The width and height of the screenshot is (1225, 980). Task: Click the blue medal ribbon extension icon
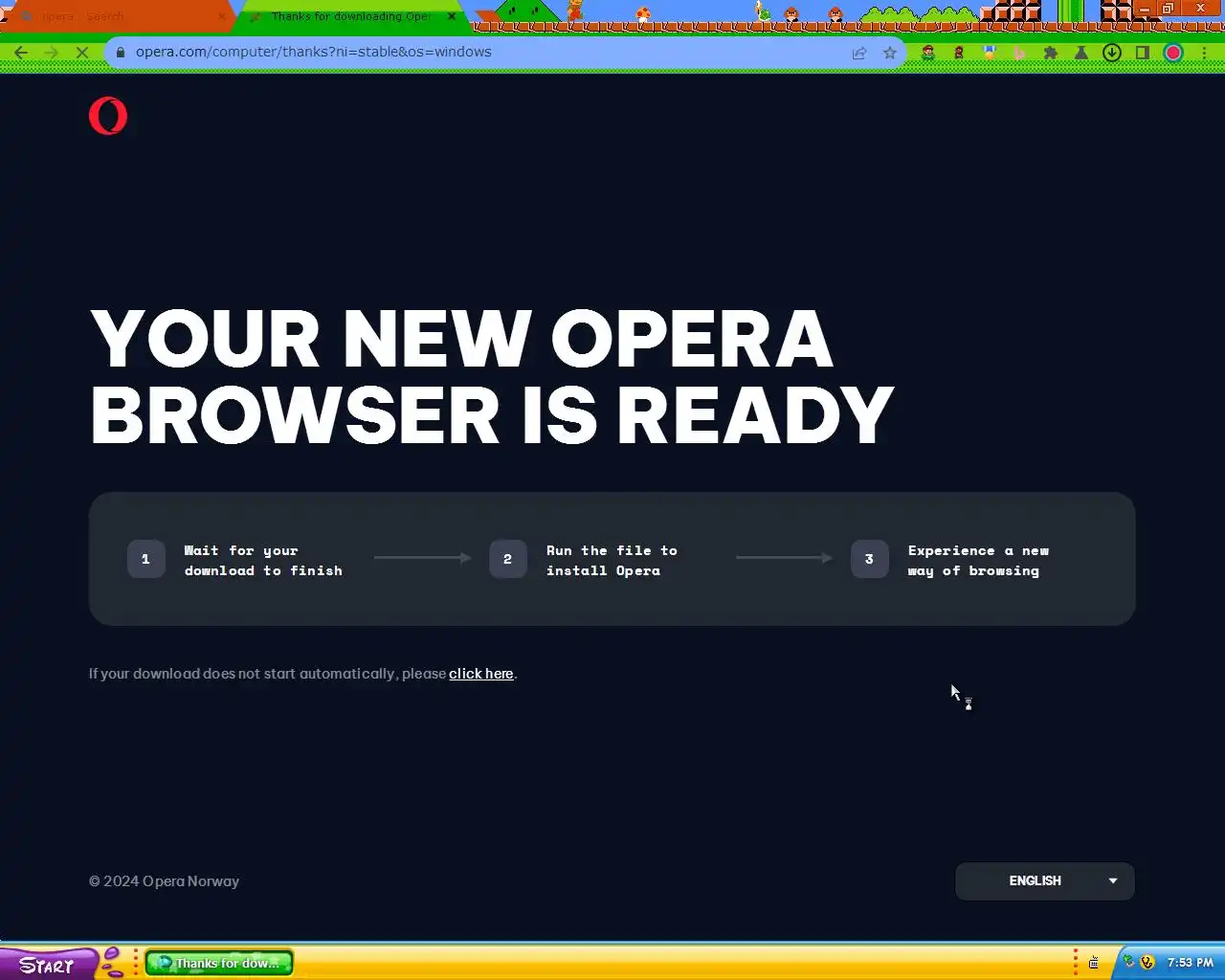pyautogui.click(x=990, y=53)
